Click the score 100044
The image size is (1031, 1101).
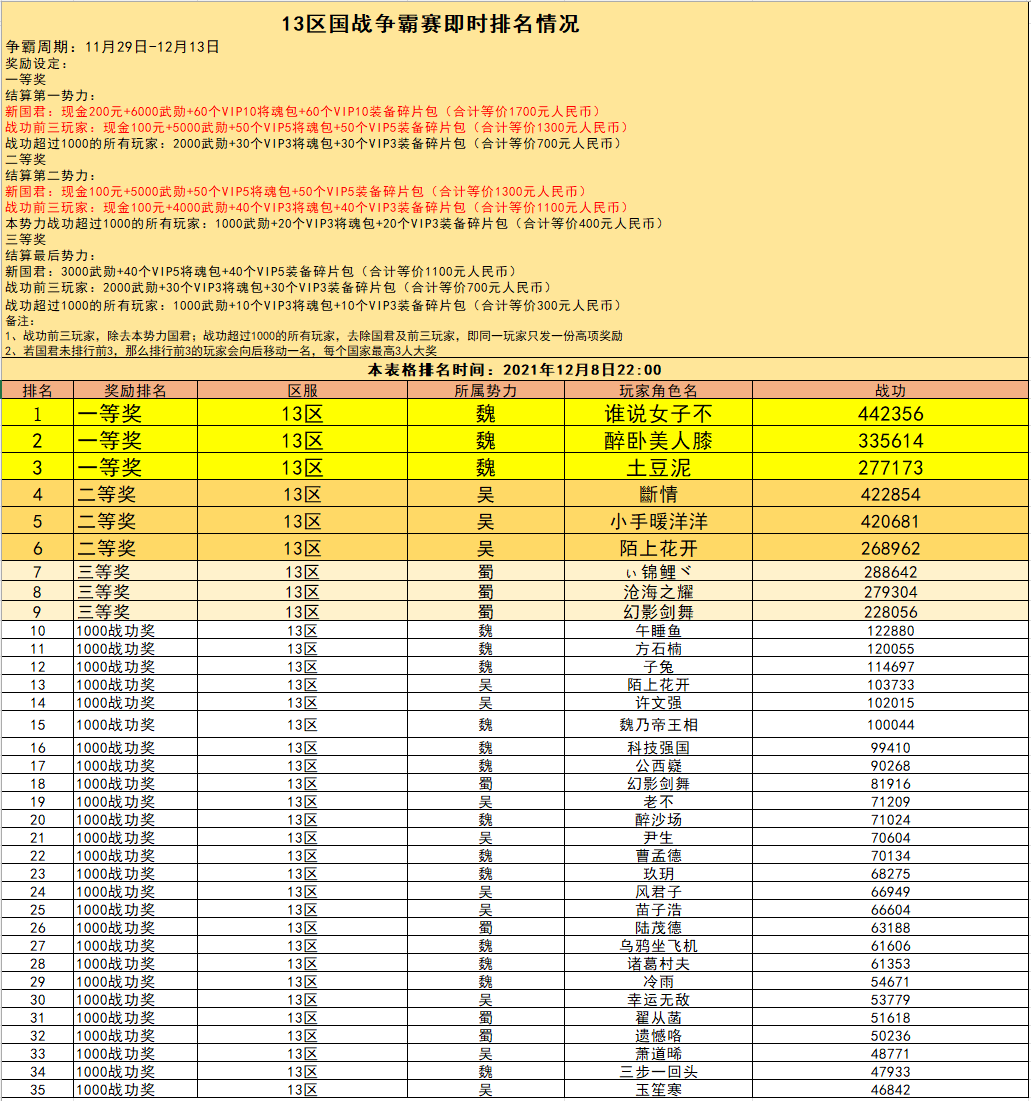[x=891, y=725]
